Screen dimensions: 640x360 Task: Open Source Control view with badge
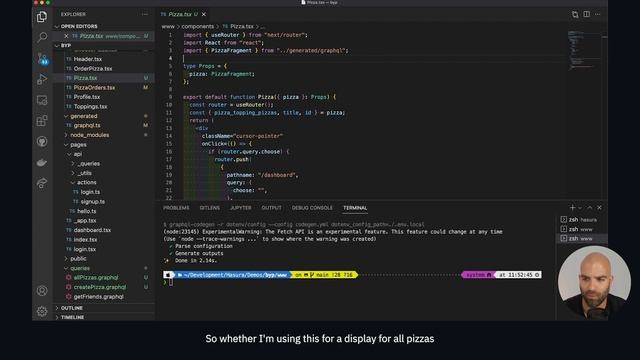tap(42, 58)
